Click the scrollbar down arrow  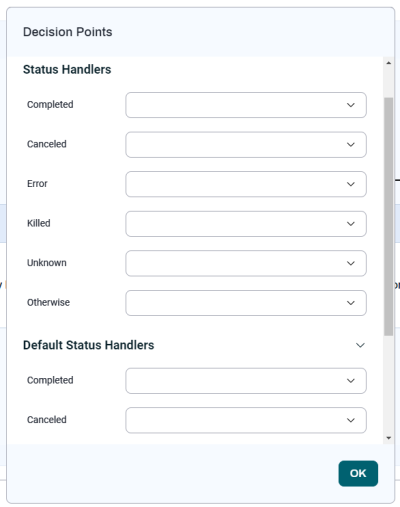[388, 438]
